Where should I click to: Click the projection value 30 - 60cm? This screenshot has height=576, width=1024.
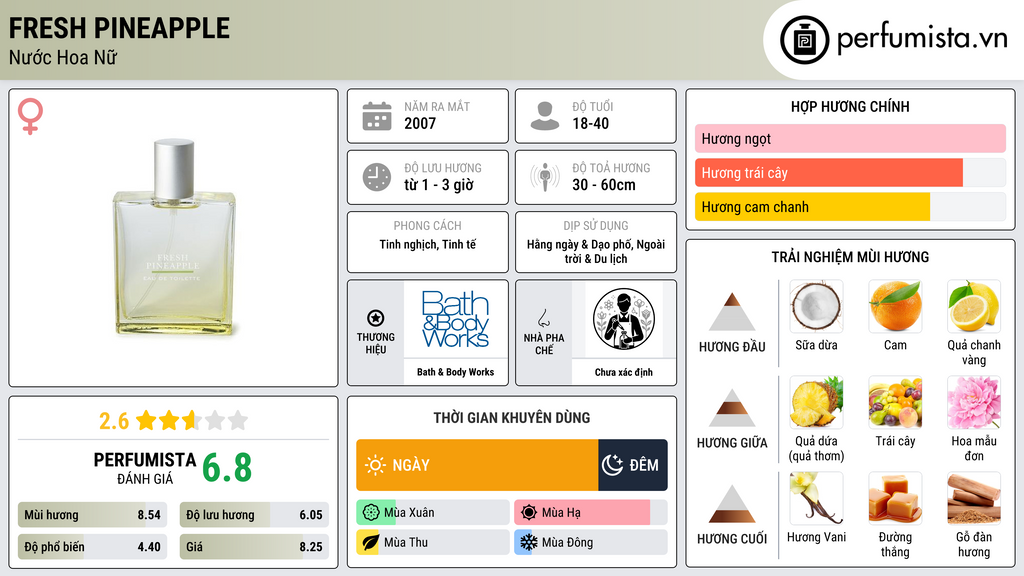click(604, 185)
